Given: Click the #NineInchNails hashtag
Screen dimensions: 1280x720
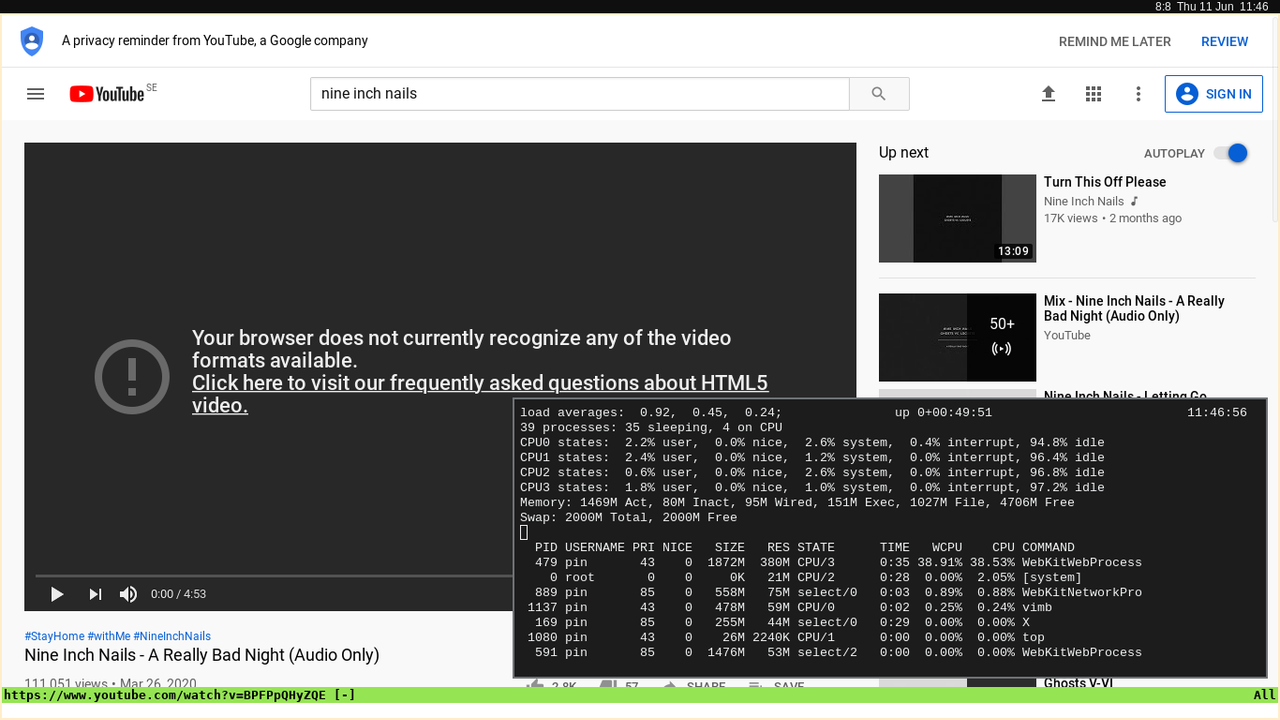Looking at the screenshot, I should pos(172,636).
